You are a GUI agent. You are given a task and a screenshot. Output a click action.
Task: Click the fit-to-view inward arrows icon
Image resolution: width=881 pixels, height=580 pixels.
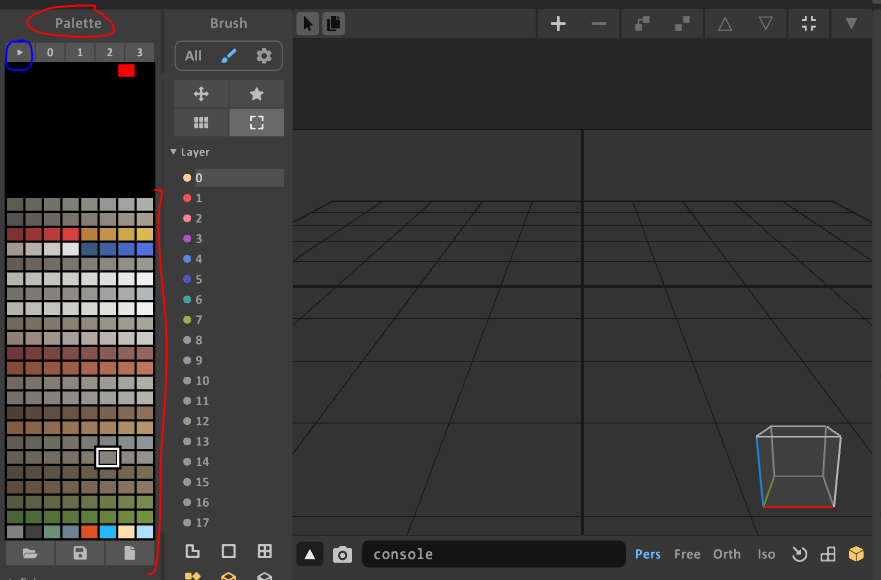809,24
